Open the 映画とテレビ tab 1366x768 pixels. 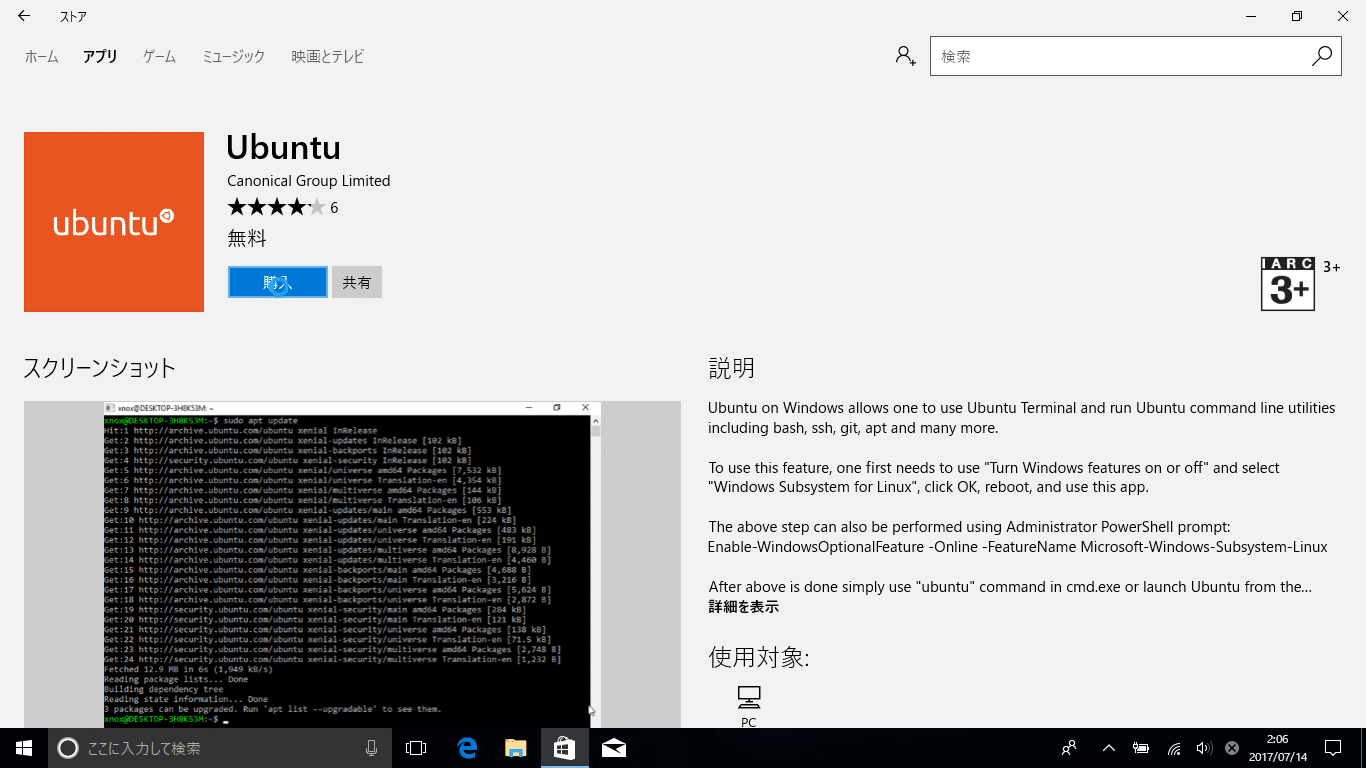(327, 57)
